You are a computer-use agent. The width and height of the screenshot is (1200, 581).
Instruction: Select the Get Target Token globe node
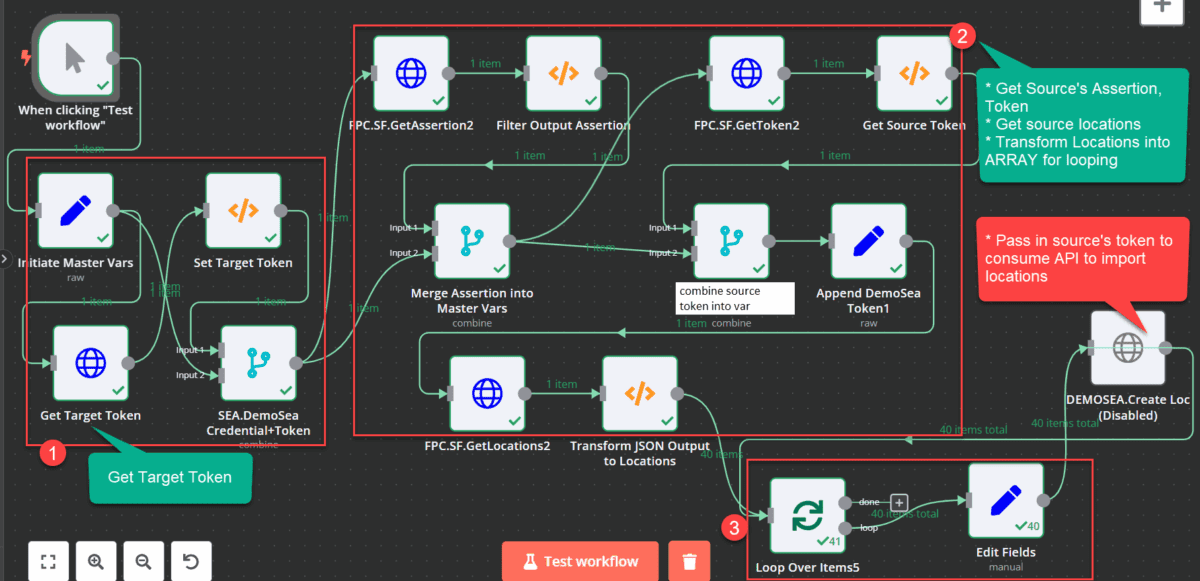pos(90,363)
